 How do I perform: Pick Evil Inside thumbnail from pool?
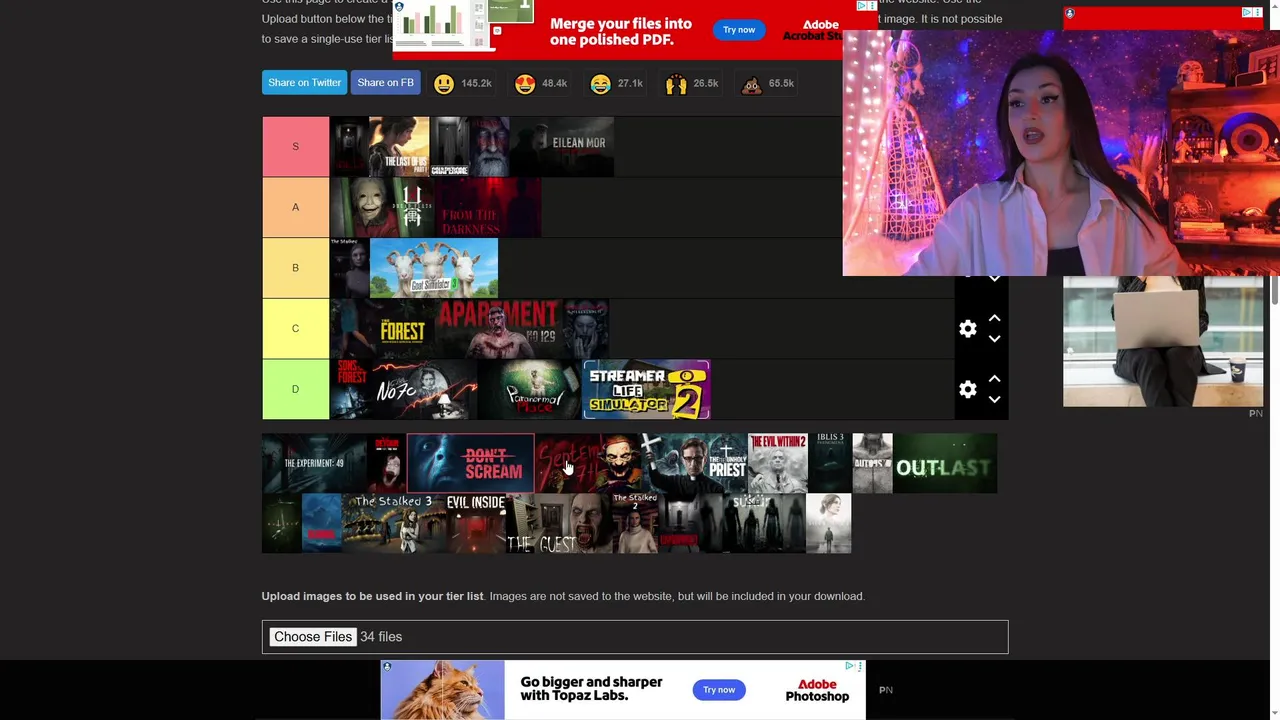(x=475, y=523)
